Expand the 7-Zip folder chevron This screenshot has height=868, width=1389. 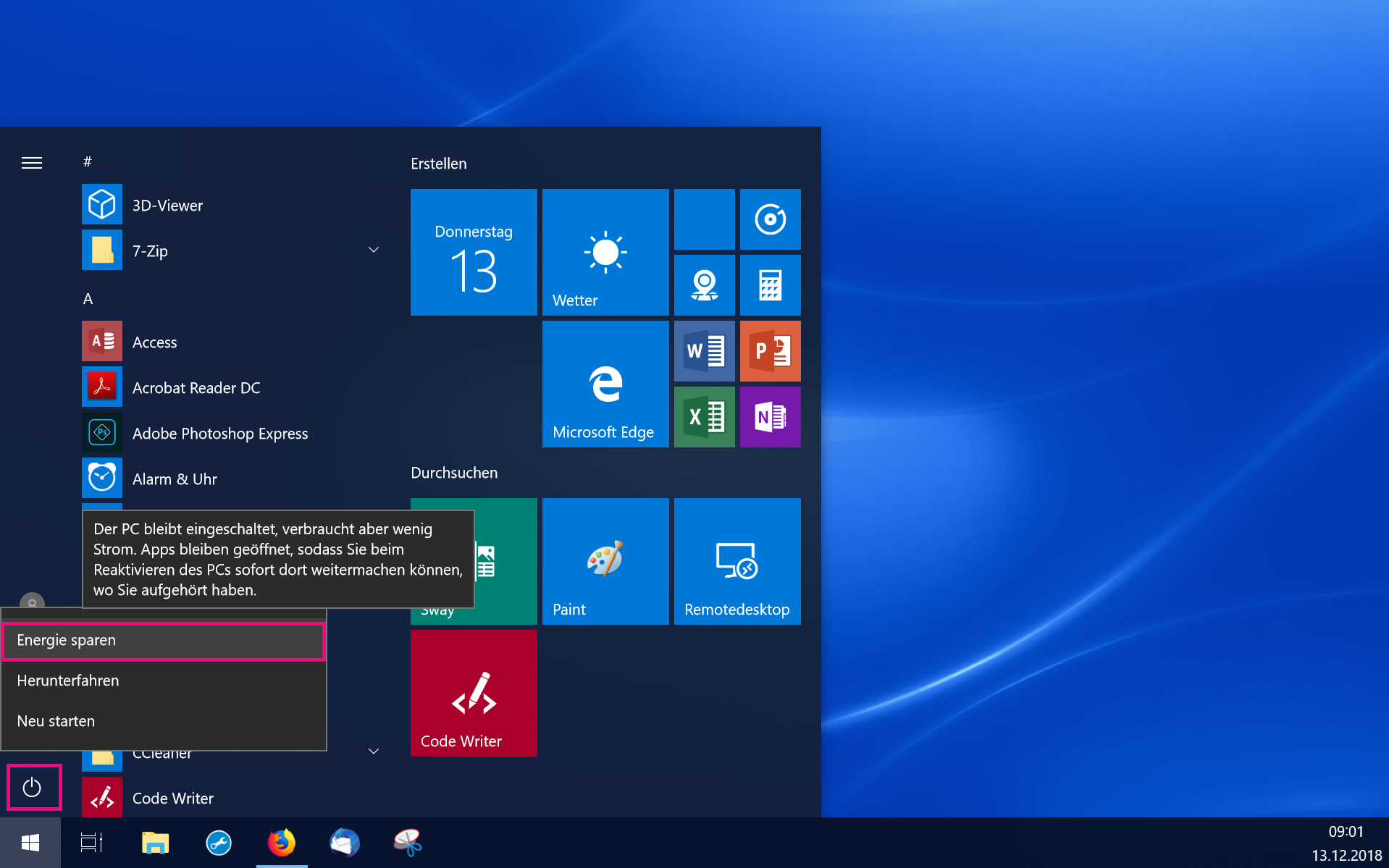374,250
